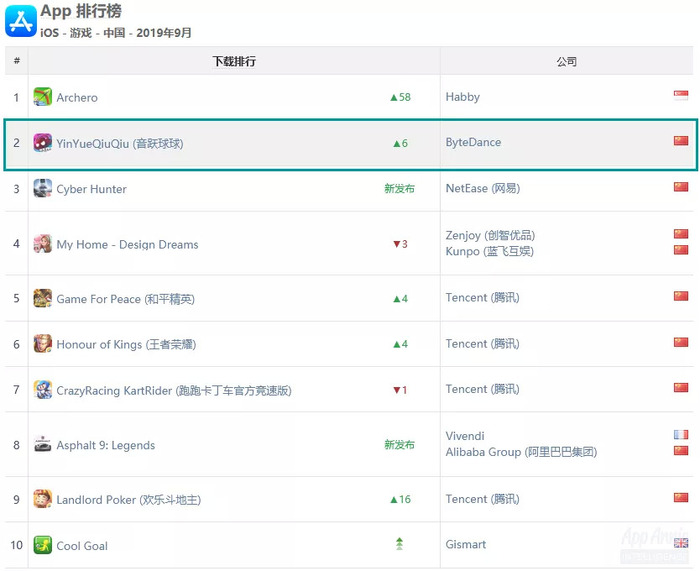This screenshot has width=700, height=571.
Task: Open the Alibaba Group (阿里巴巴集团) link
Action: (521, 452)
